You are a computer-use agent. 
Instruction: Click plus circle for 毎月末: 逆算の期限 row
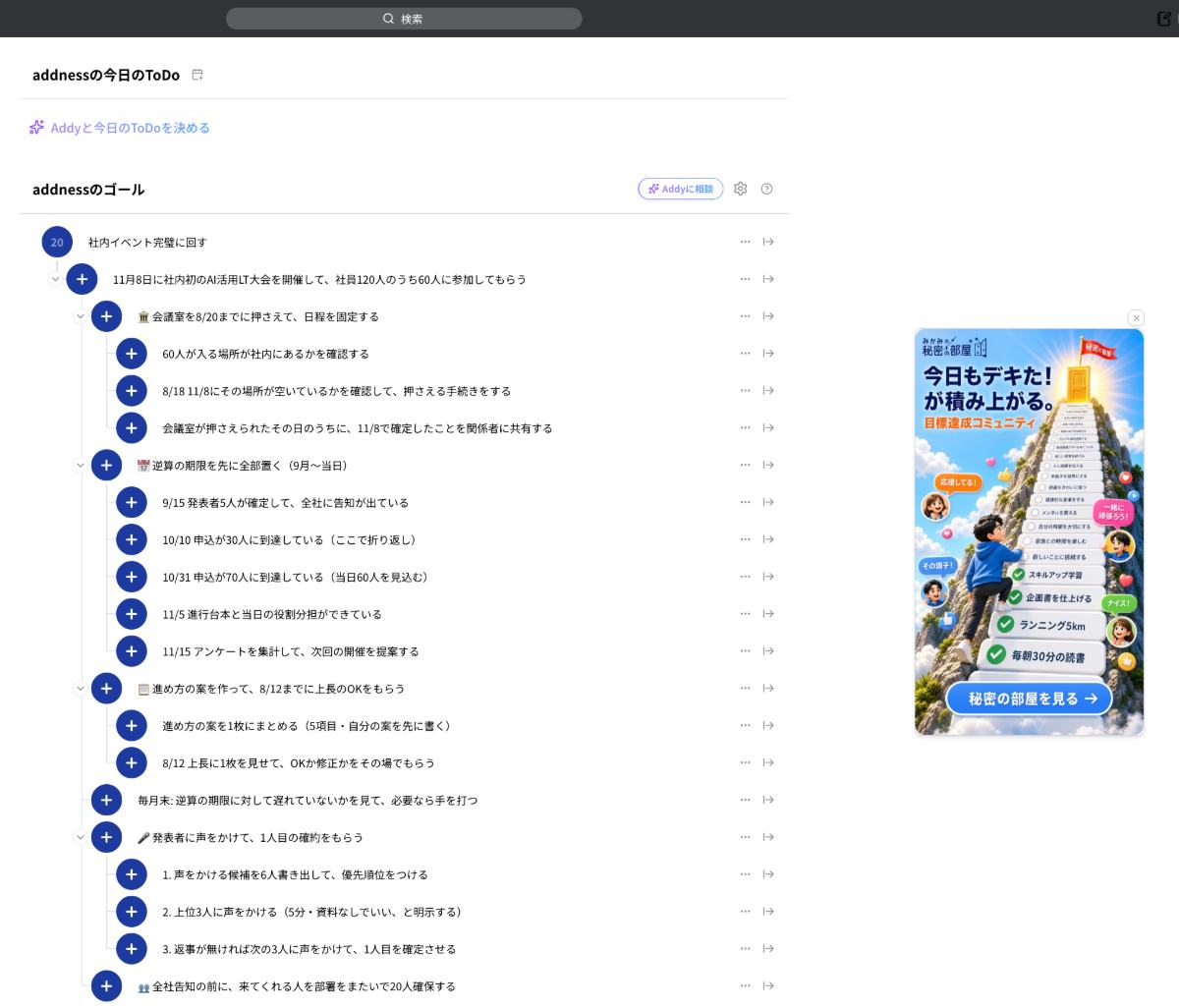(x=106, y=800)
